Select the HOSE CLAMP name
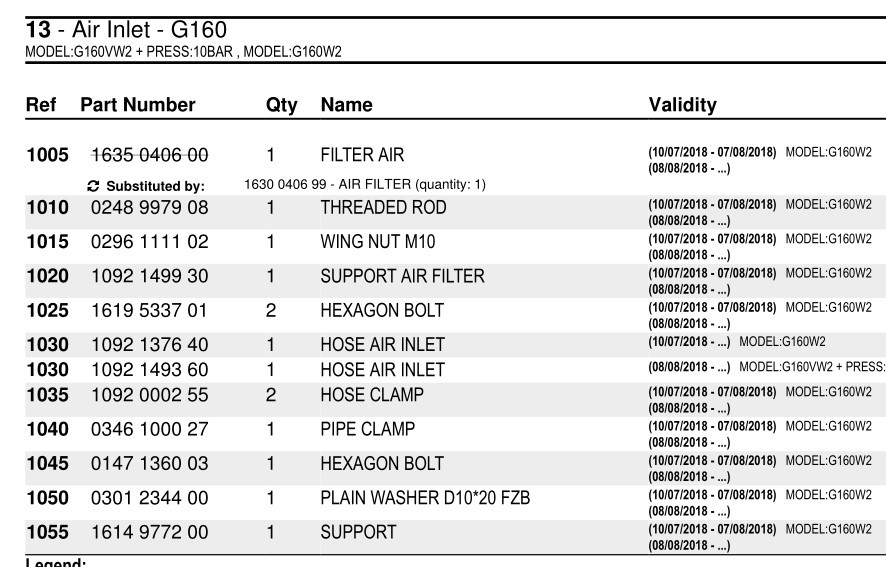 pyautogui.click(x=371, y=395)
